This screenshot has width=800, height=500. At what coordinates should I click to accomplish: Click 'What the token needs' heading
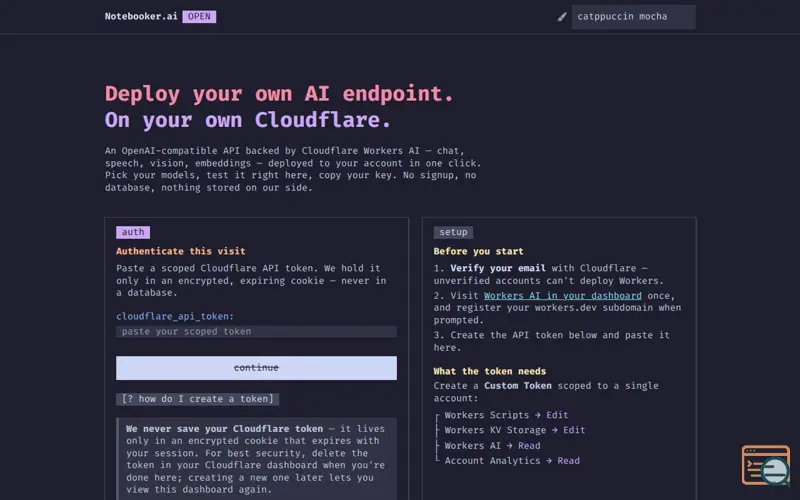(490, 371)
